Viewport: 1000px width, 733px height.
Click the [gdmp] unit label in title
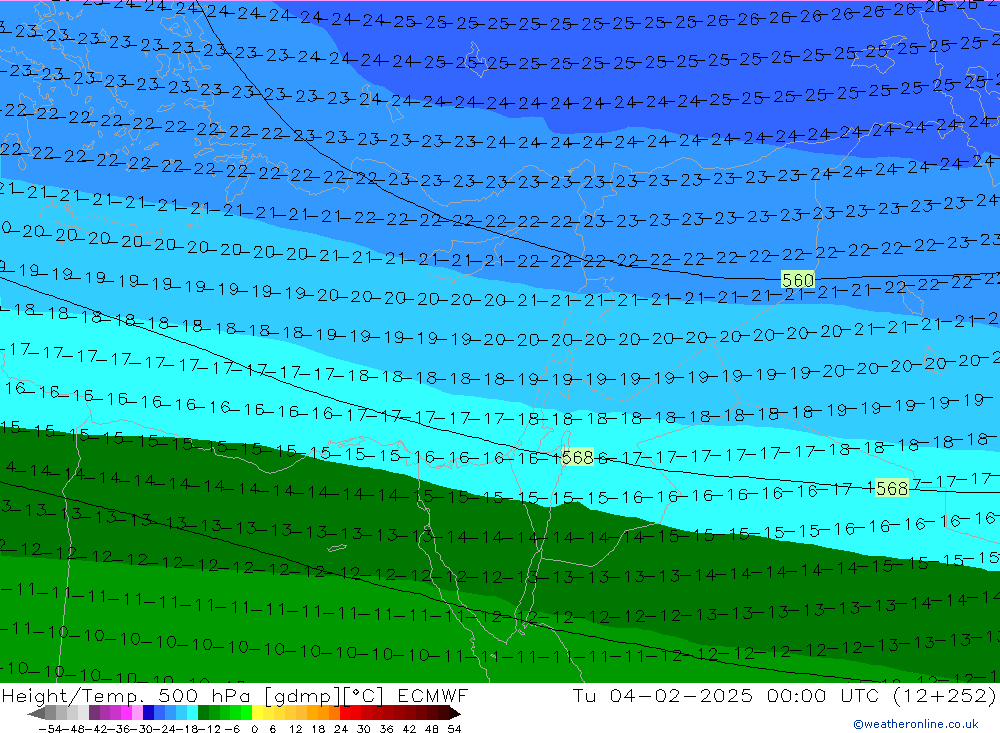point(304,695)
